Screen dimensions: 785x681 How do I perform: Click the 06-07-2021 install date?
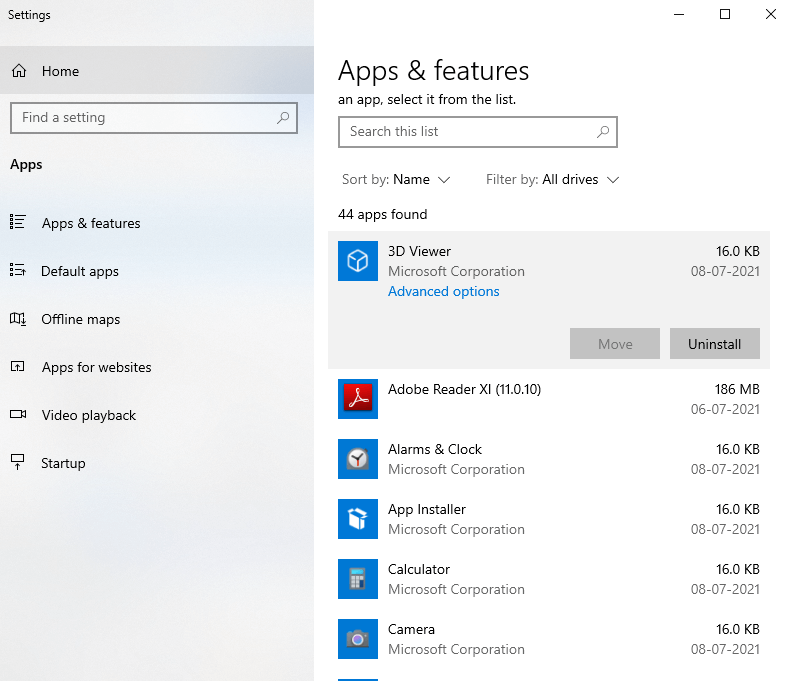[x=725, y=409]
